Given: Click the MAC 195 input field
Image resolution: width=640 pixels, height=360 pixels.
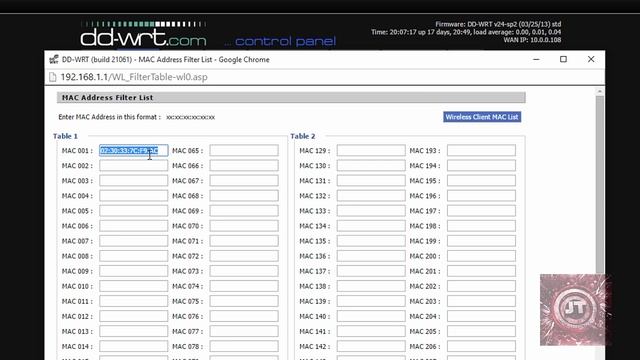Looking at the screenshot, I should click(481, 181).
